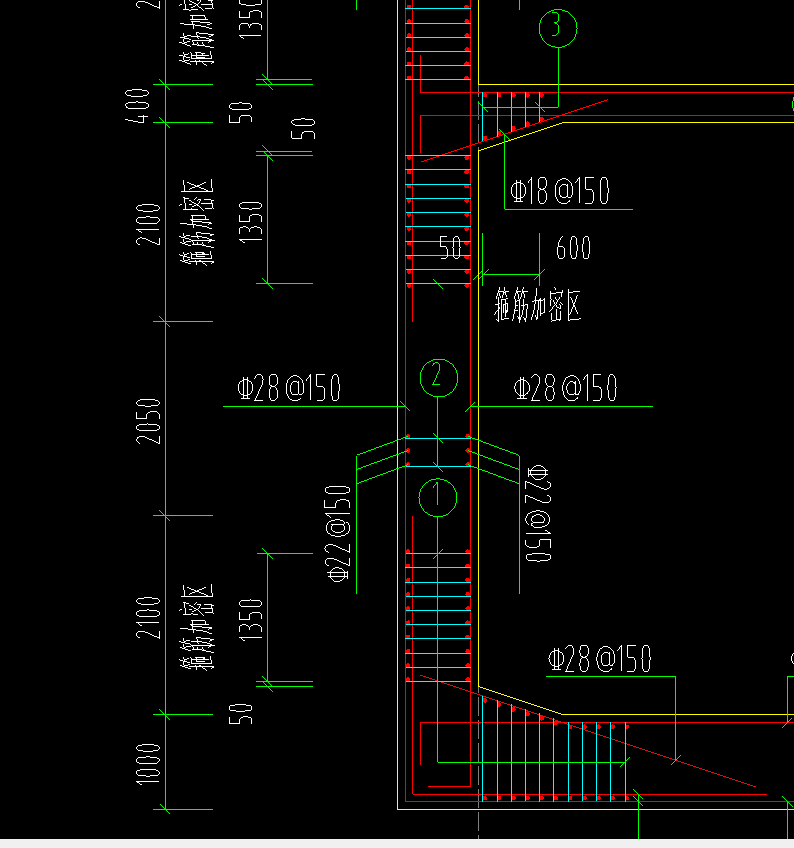The image size is (794, 848).
Task: Click the middle 1350 dimension text
Action: click(251, 222)
